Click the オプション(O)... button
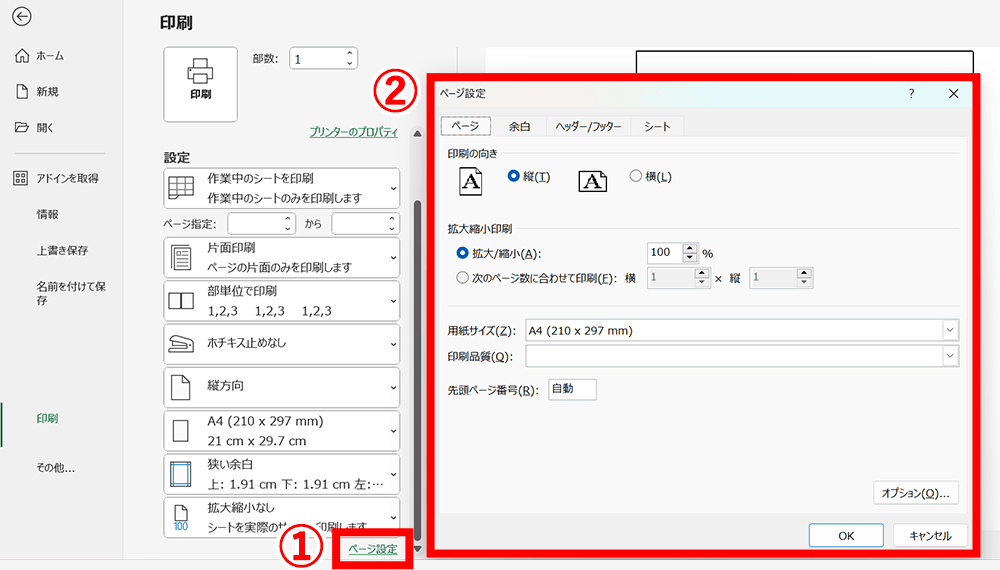 click(916, 493)
